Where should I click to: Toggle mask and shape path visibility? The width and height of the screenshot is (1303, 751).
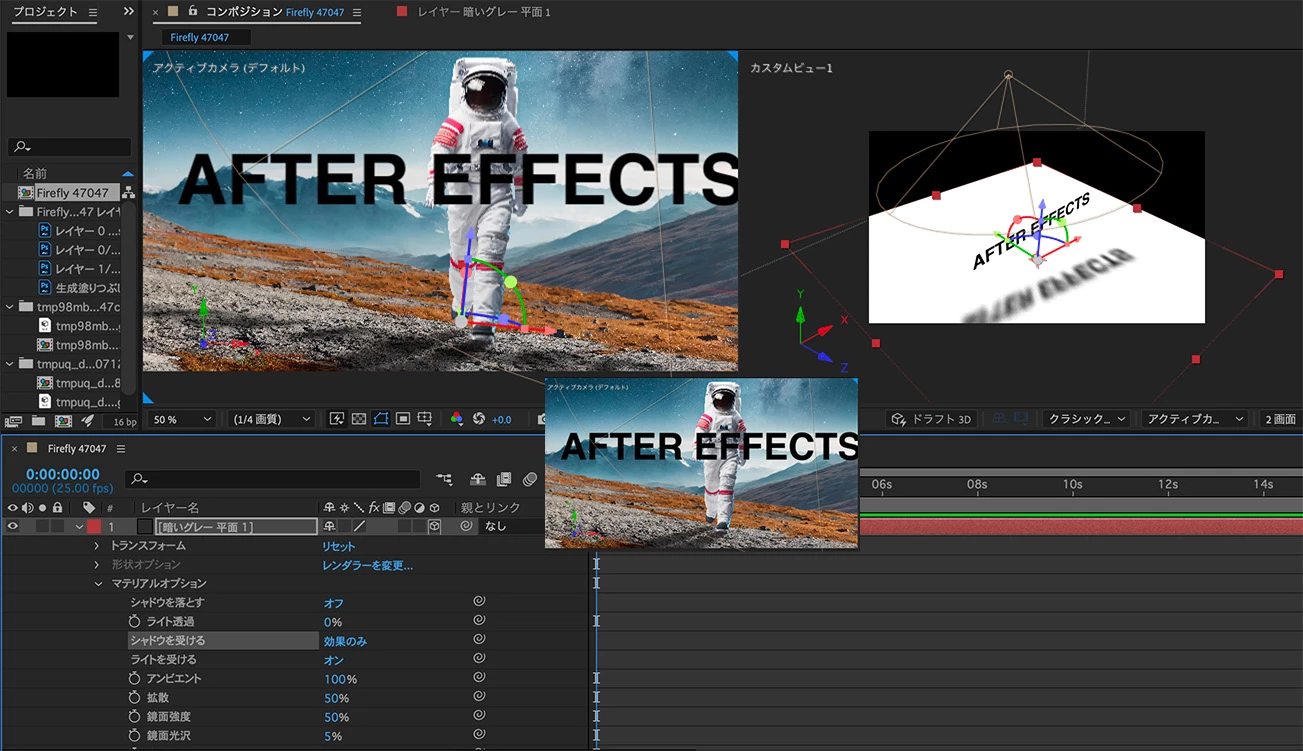(x=381, y=419)
